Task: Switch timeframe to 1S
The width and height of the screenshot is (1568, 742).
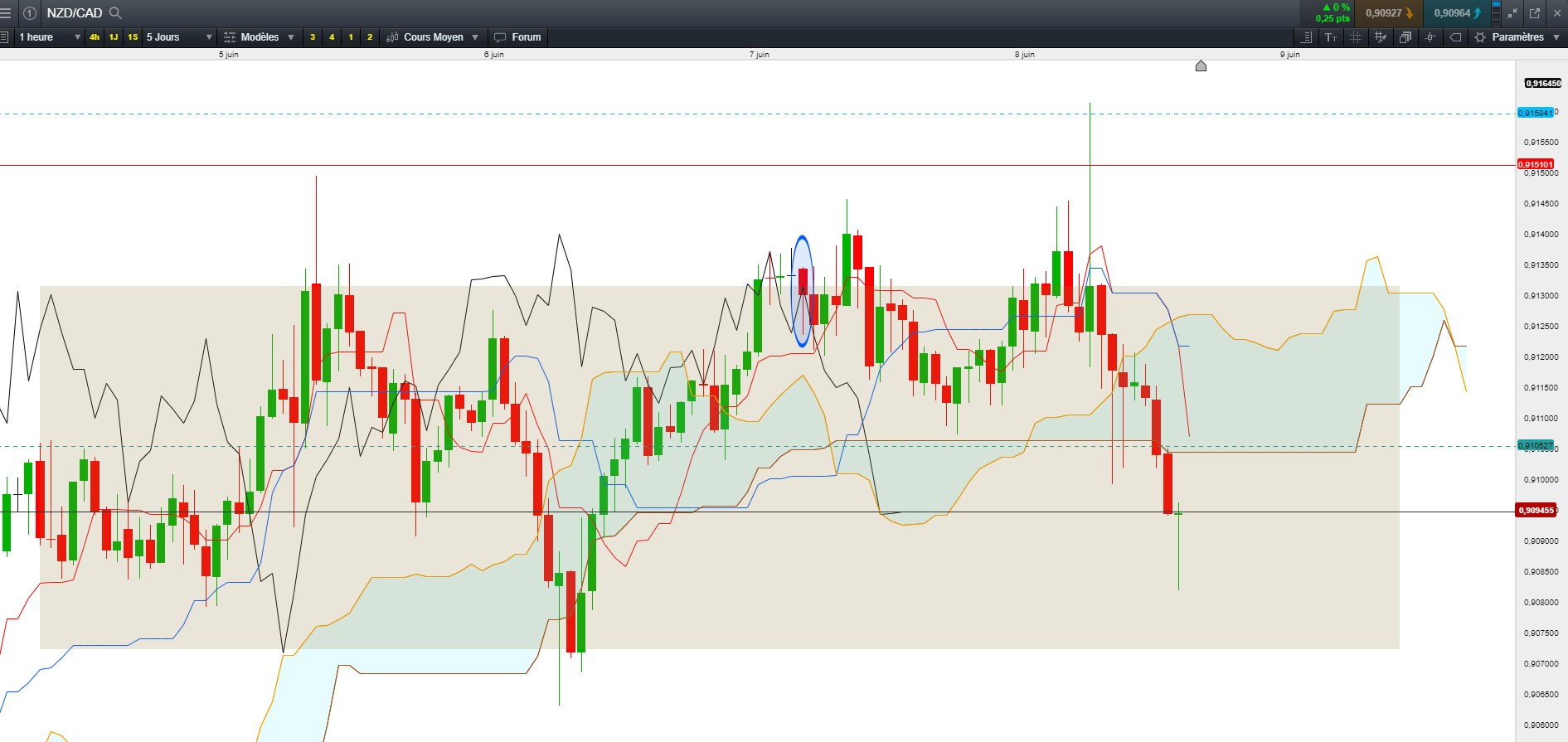Action: [133, 37]
